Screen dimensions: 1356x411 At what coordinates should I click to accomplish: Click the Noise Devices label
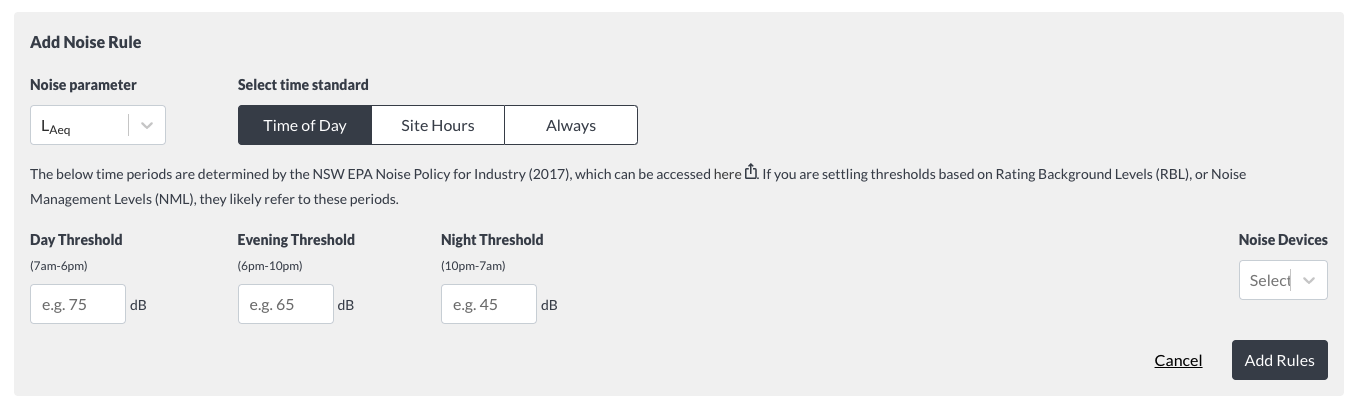1283,240
